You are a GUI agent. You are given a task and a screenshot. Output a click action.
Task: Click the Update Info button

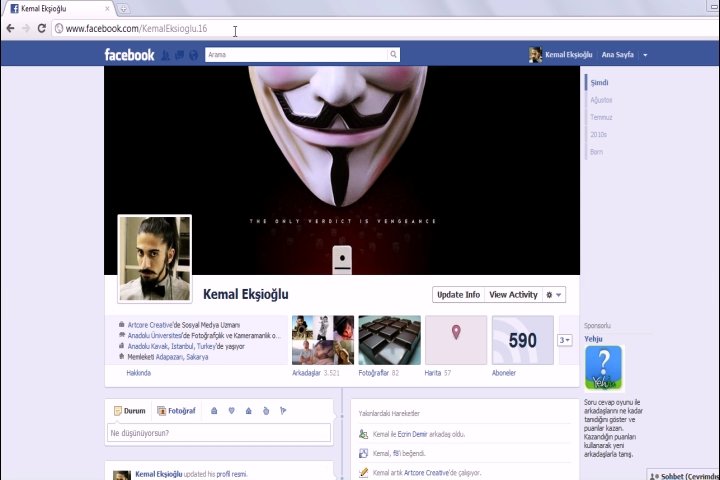[458, 295]
